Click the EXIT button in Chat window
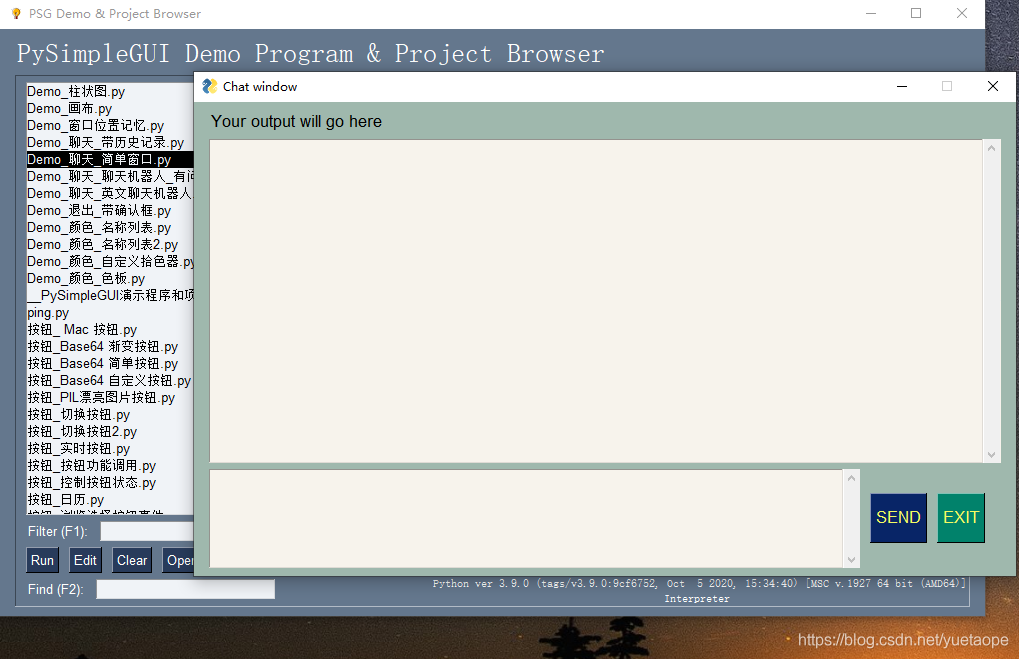 point(961,517)
